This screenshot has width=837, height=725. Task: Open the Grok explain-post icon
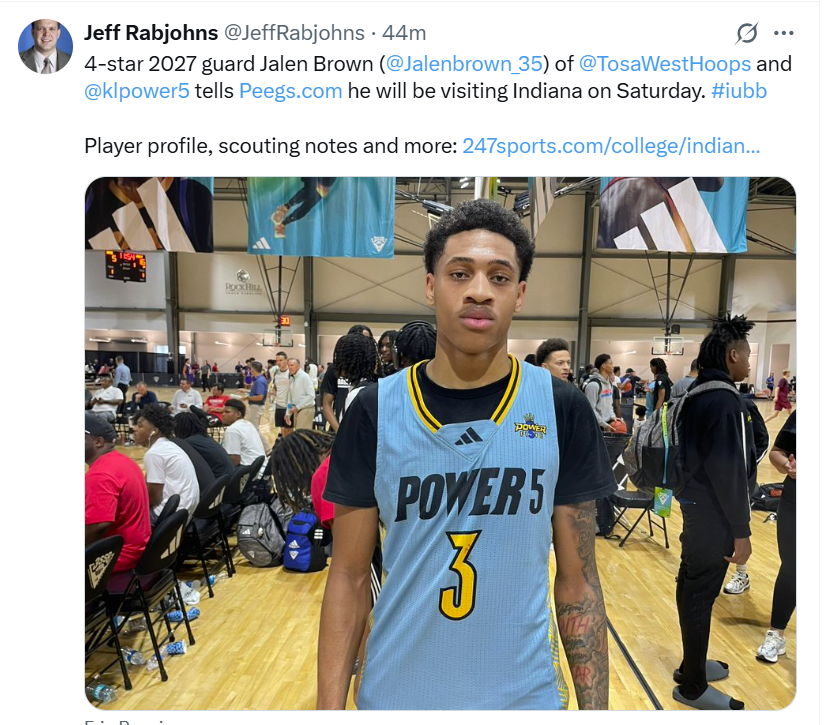pos(746,33)
